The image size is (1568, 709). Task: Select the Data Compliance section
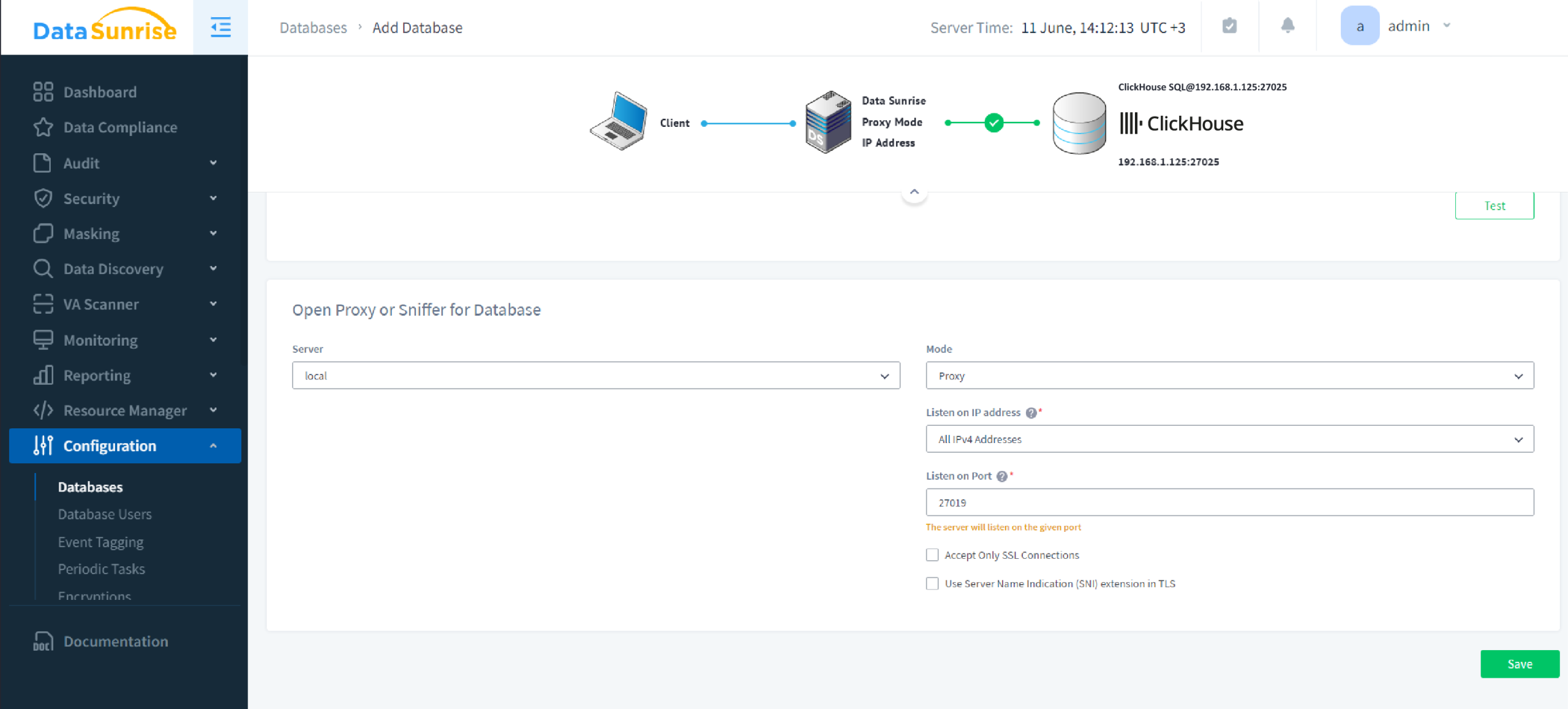tap(120, 127)
